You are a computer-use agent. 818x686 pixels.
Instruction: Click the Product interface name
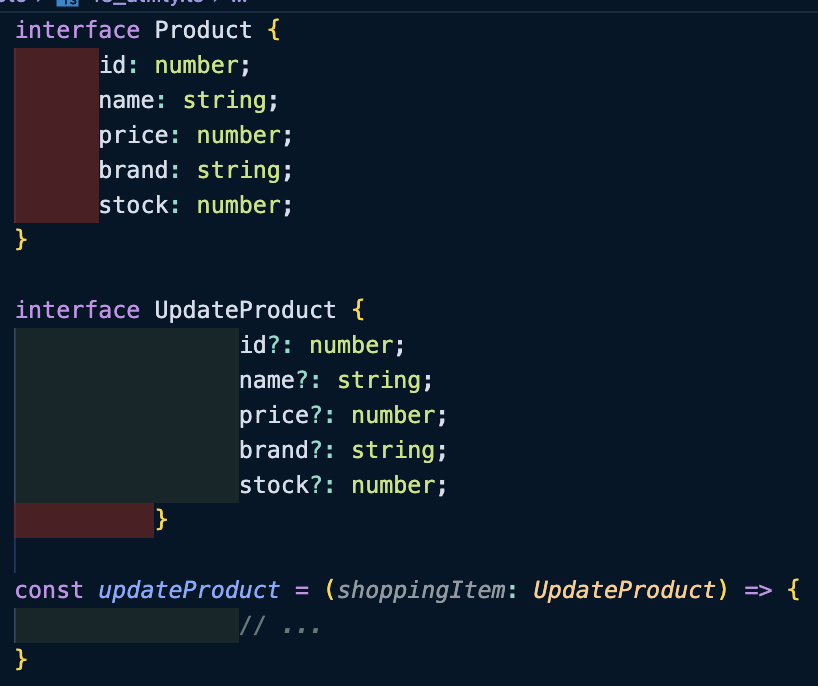[x=203, y=30]
